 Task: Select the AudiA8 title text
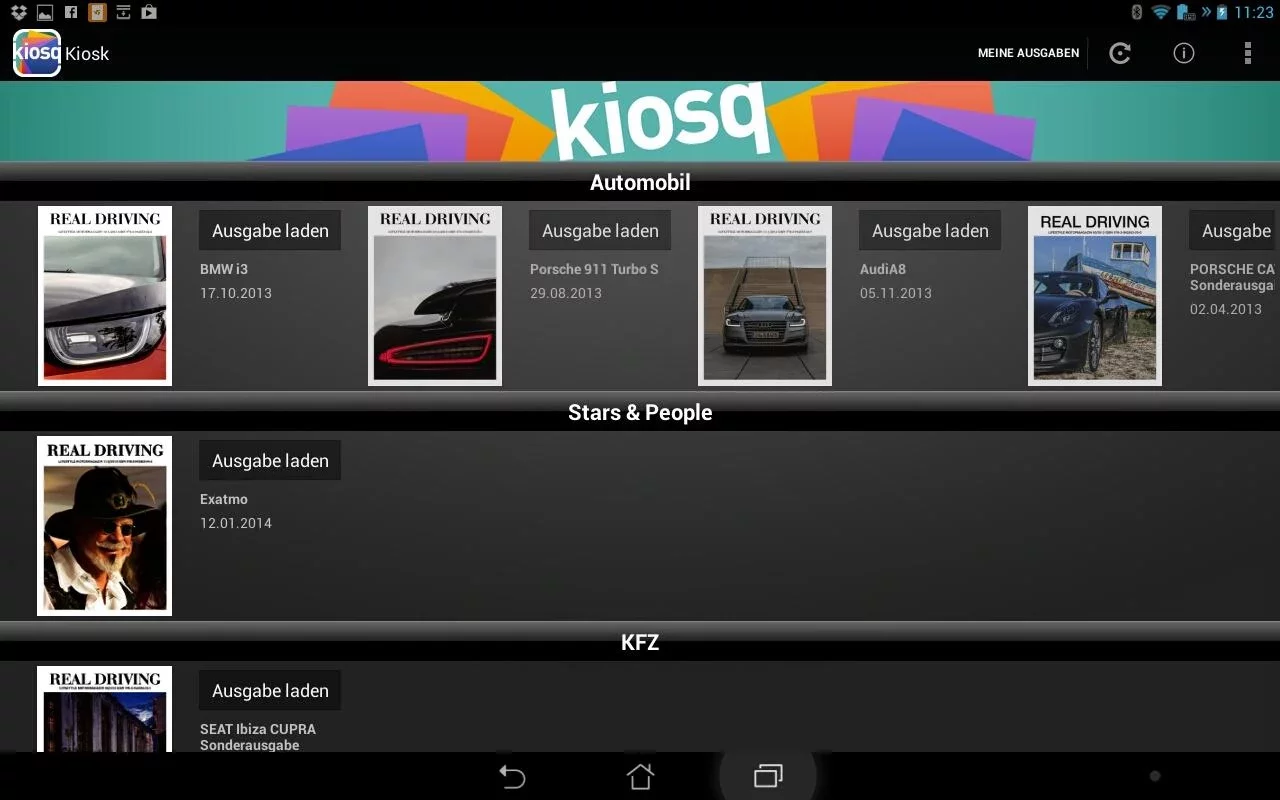[x=883, y=269]
